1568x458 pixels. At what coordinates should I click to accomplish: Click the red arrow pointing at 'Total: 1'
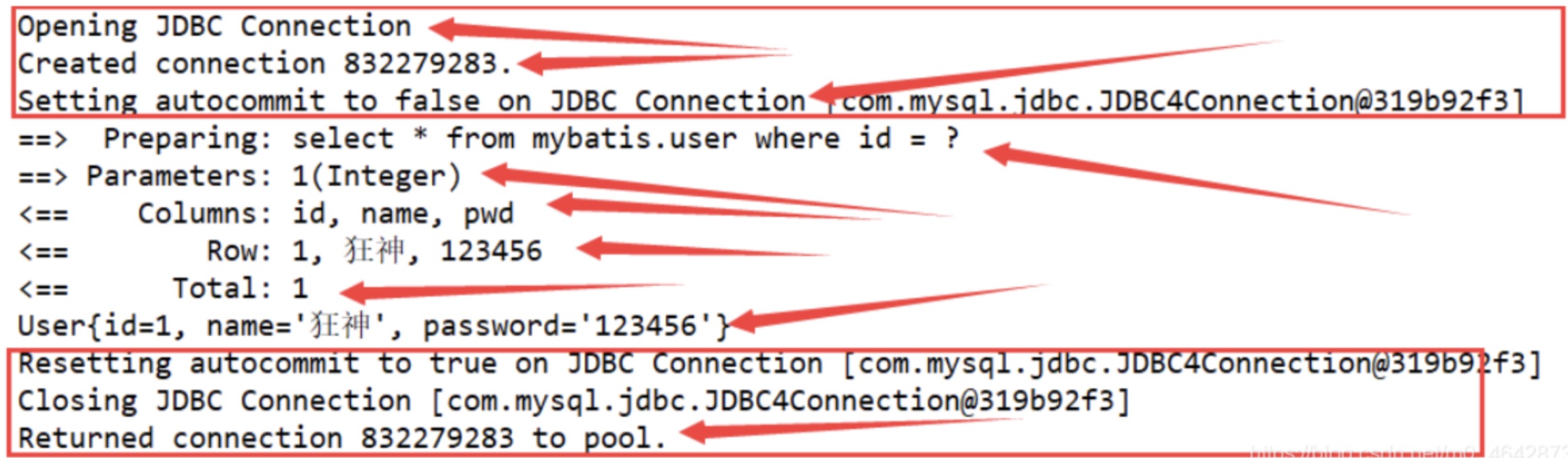point(512,293)
